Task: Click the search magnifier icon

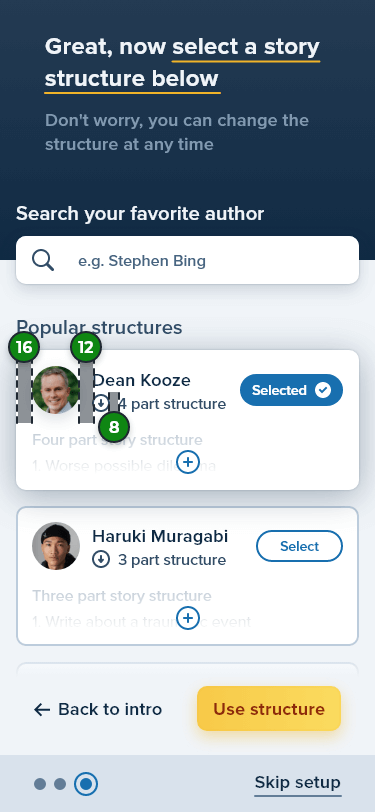Action: coord(43,260)
